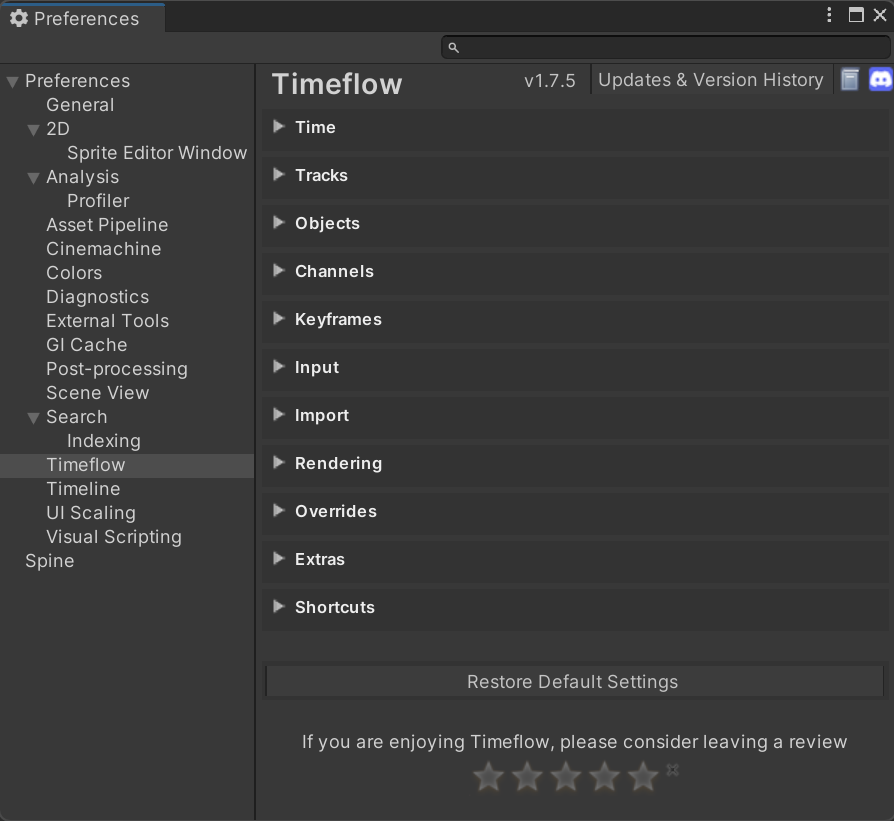The height and width of the screenshot is (821, 894).
Task: Click the Timeflow heading title
Action: [337, 84]
